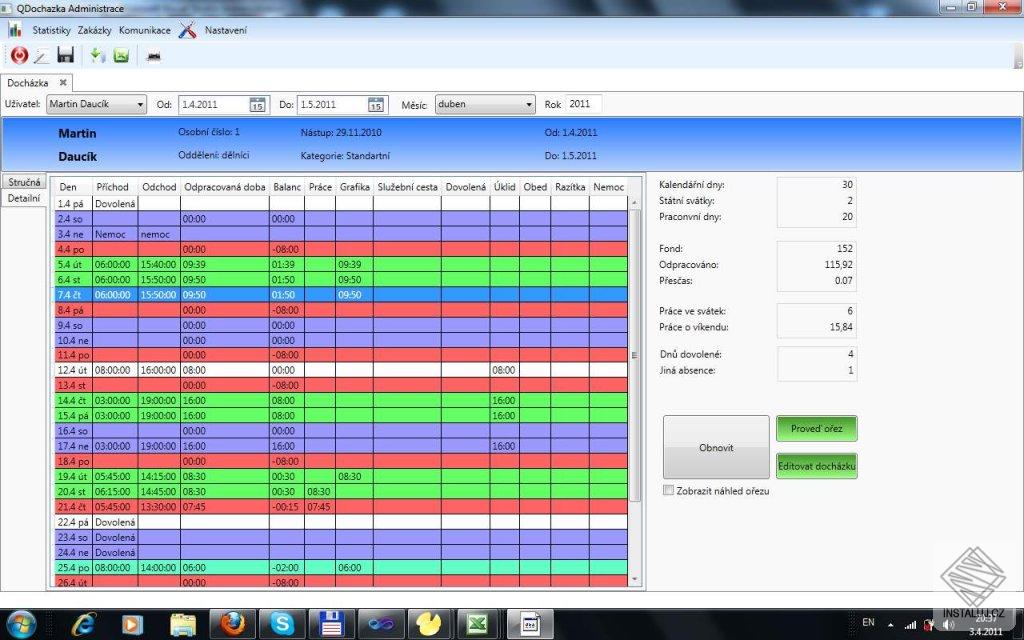The height and width of the screenshot is (640, 1024).
Task: Click the pencil edit toolbar icon
Action: [41, 56]
